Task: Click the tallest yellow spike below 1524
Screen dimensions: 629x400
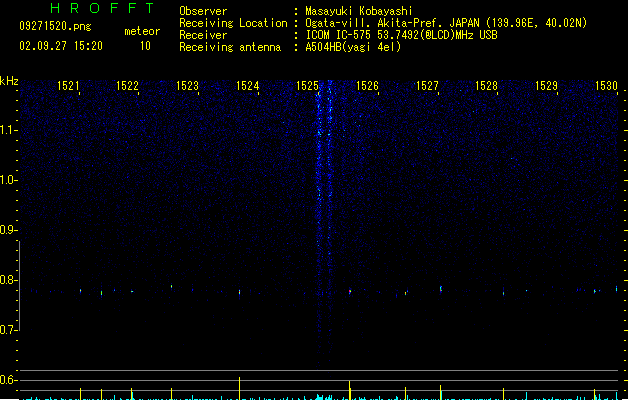Action: pos(239,388)
